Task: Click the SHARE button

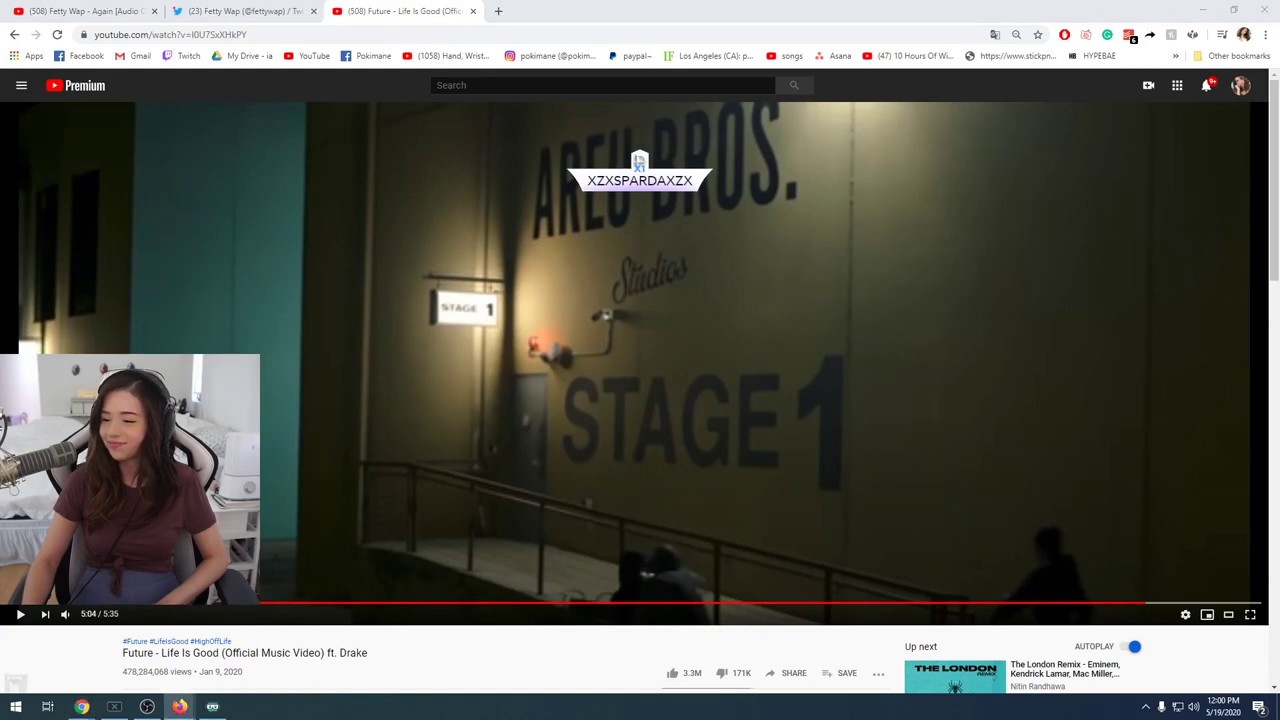Action: click(x=786, y=673)
